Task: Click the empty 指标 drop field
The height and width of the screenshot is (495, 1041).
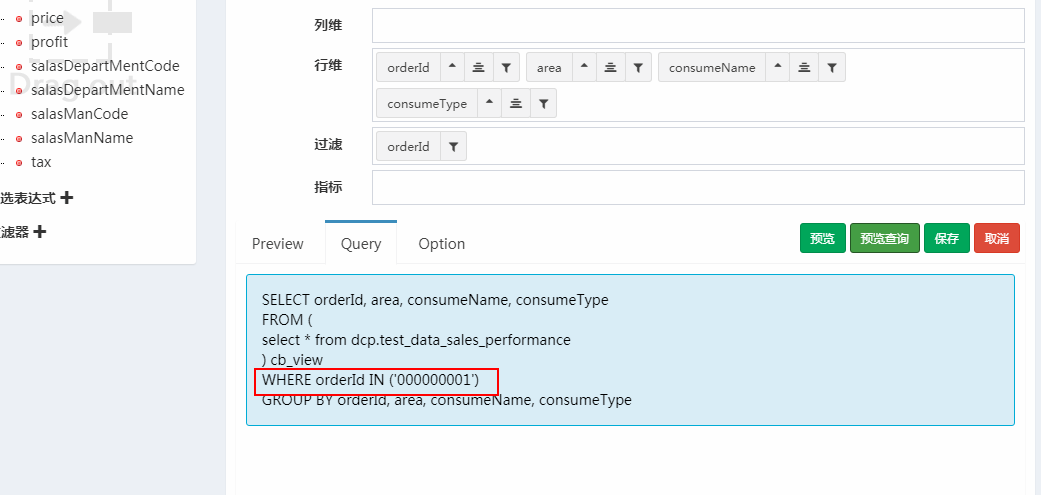Action: (698, 188)
